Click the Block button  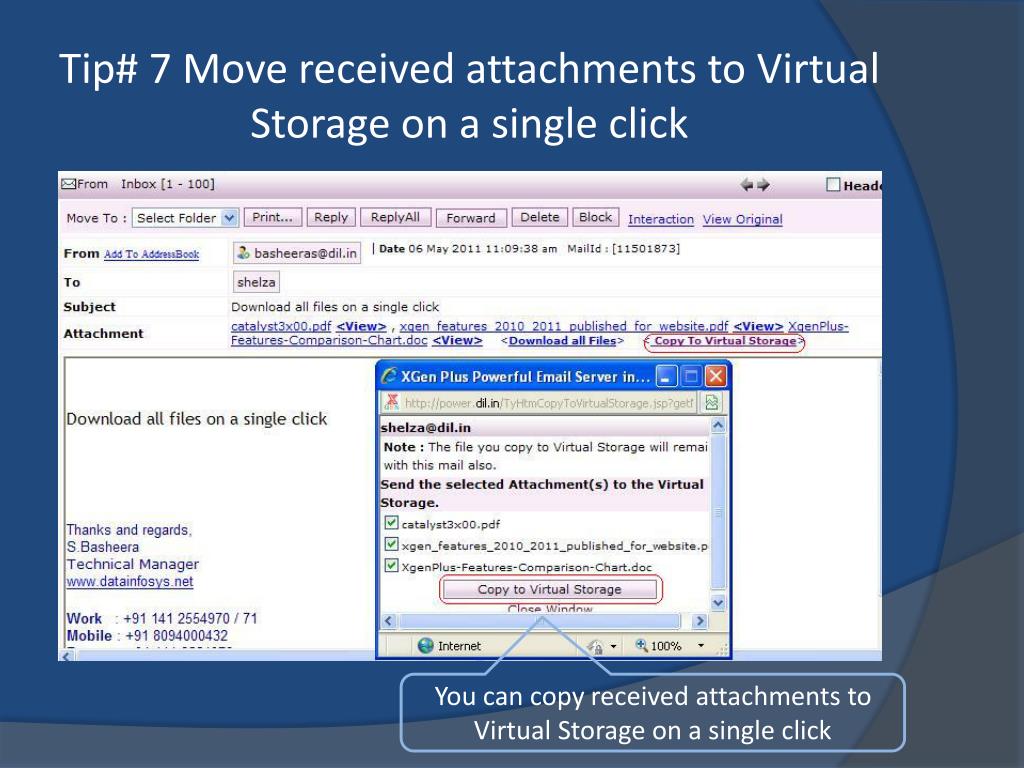tap(596, 217)
